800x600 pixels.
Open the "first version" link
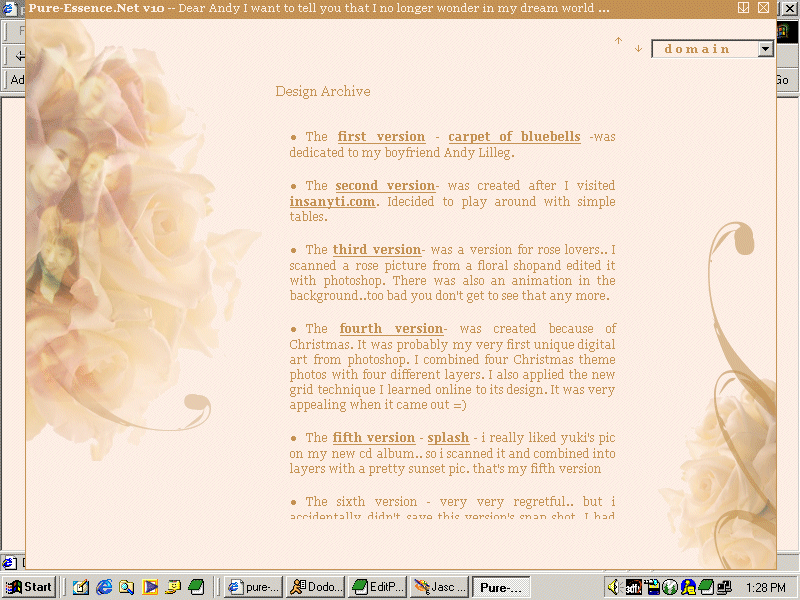point(381,137)
